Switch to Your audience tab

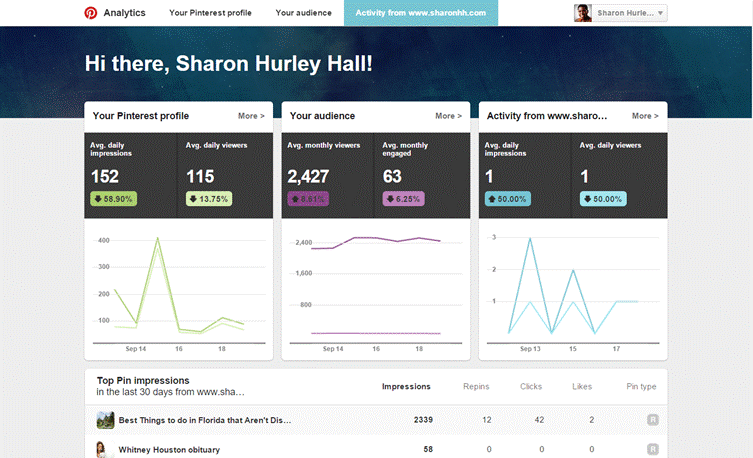point(304,13)
